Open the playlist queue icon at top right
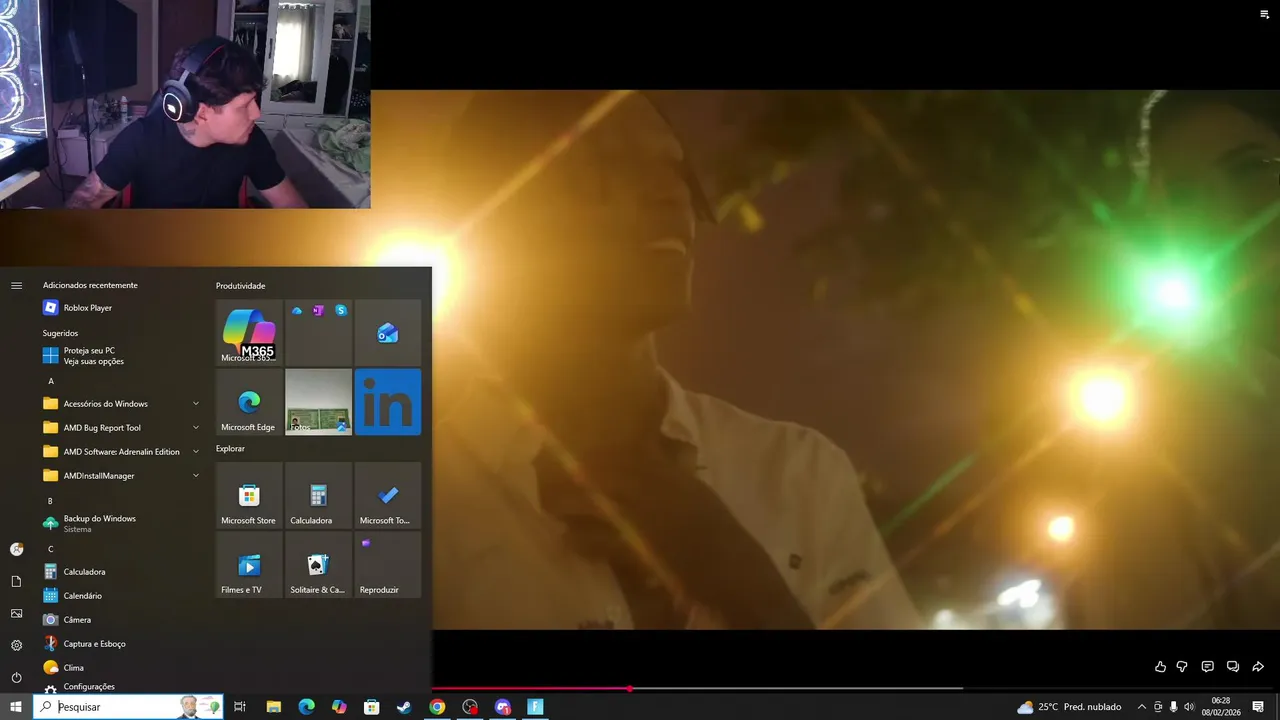Screen dimensions: 1280x720 pos(1264,14)
